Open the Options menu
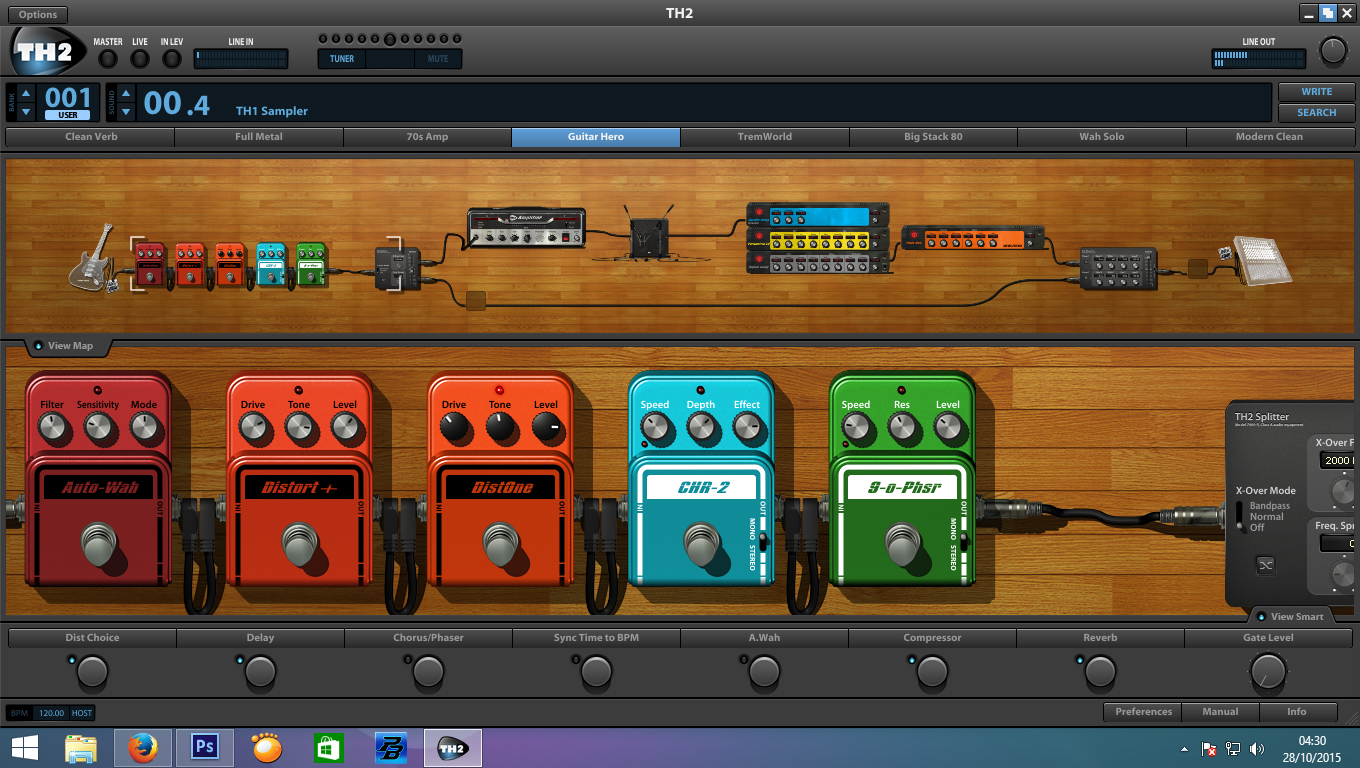The image size is (1360, 768). [x=38, y=14]
